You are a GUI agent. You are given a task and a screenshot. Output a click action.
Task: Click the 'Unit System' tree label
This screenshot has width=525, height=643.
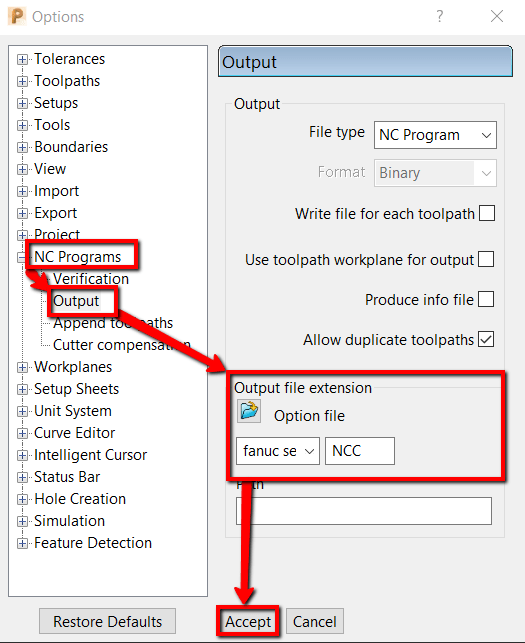point(73,411)
